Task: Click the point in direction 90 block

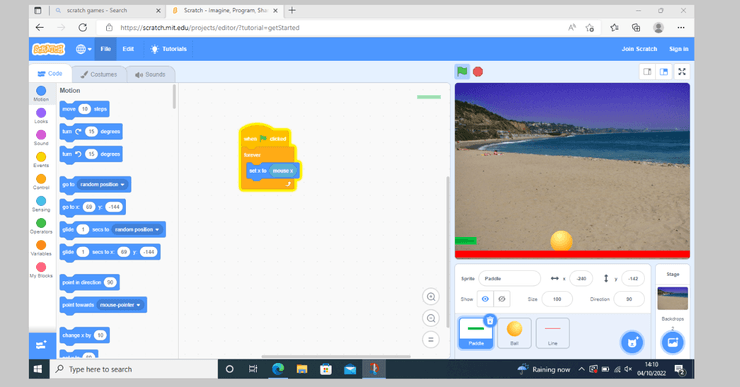Action: pos(89,282)
